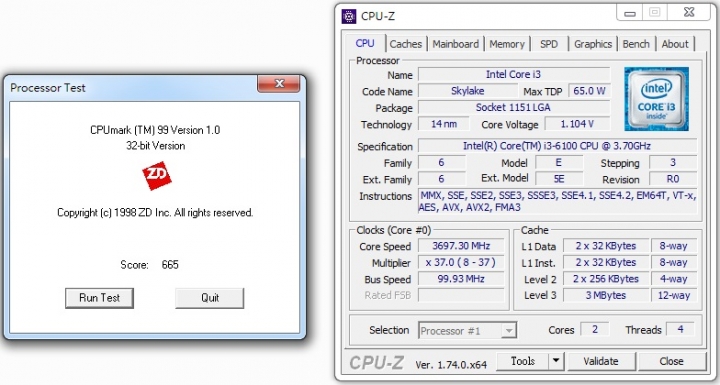
Task: Close the Processor Test window
Action: 279,84
